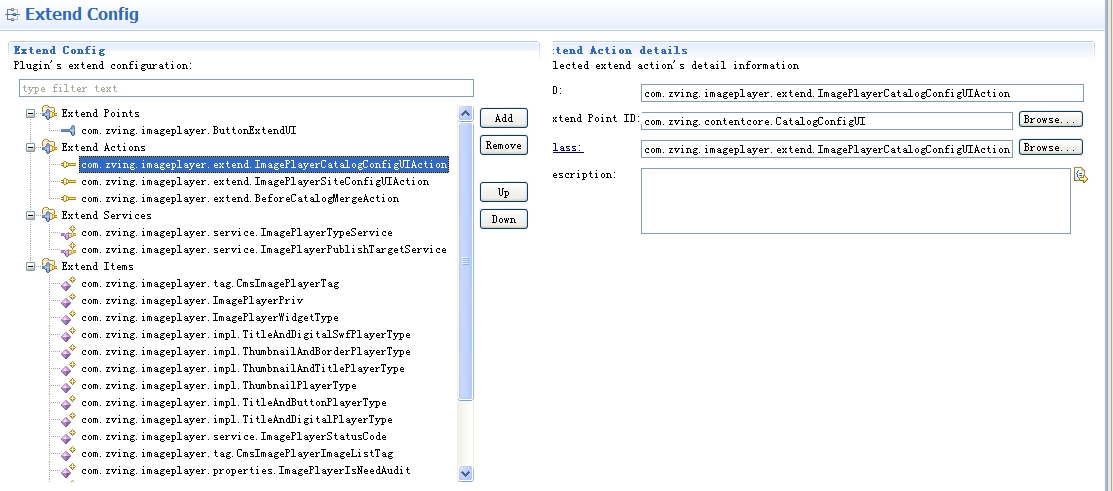Click the Extend Points folder icon
1113x491 pixels.
[49, 113]
